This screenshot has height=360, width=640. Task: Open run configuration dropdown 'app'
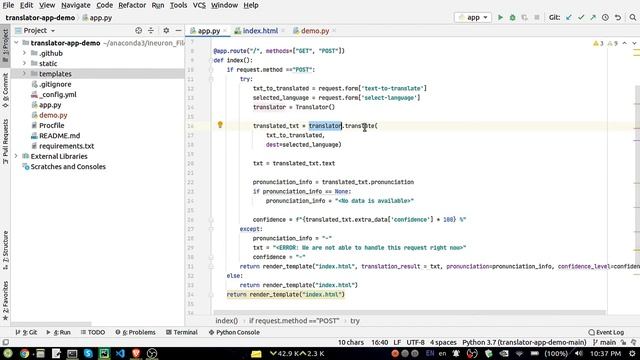(473, 18)
